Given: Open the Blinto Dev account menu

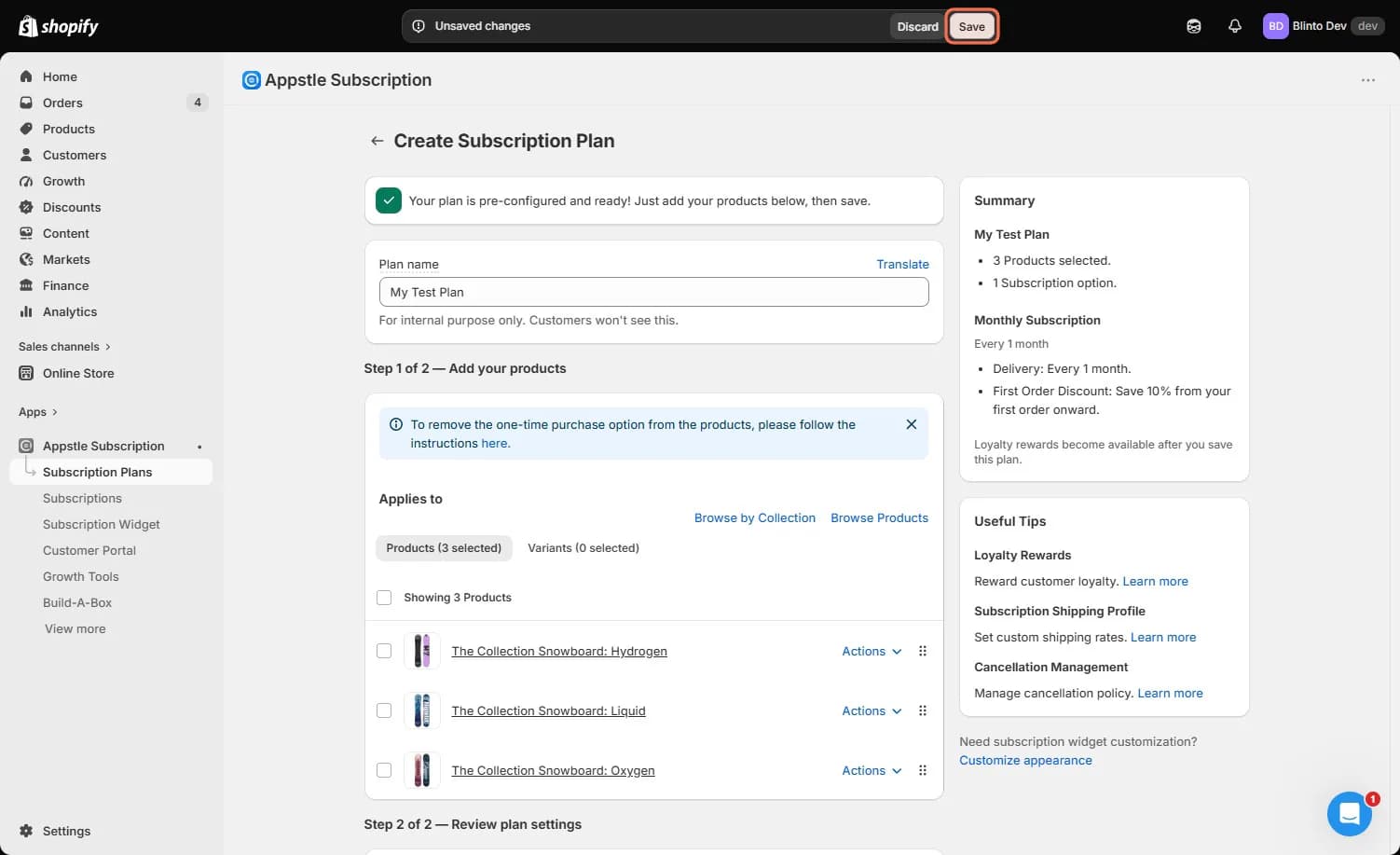Looking at the screenshot, I should [x=1324, y=26].
